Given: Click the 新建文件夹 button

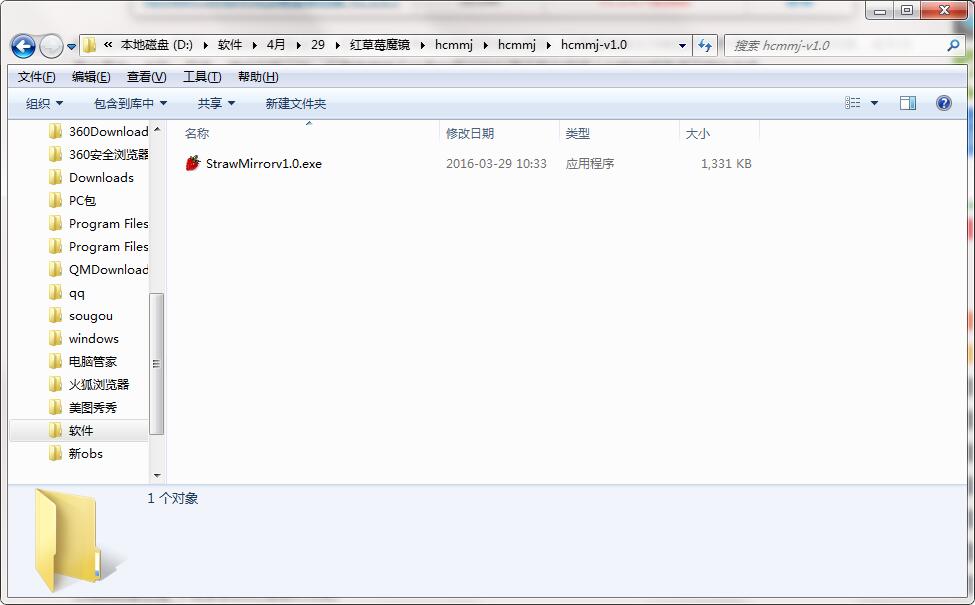Looking at the screenshot, I should (x=295, y=103).
